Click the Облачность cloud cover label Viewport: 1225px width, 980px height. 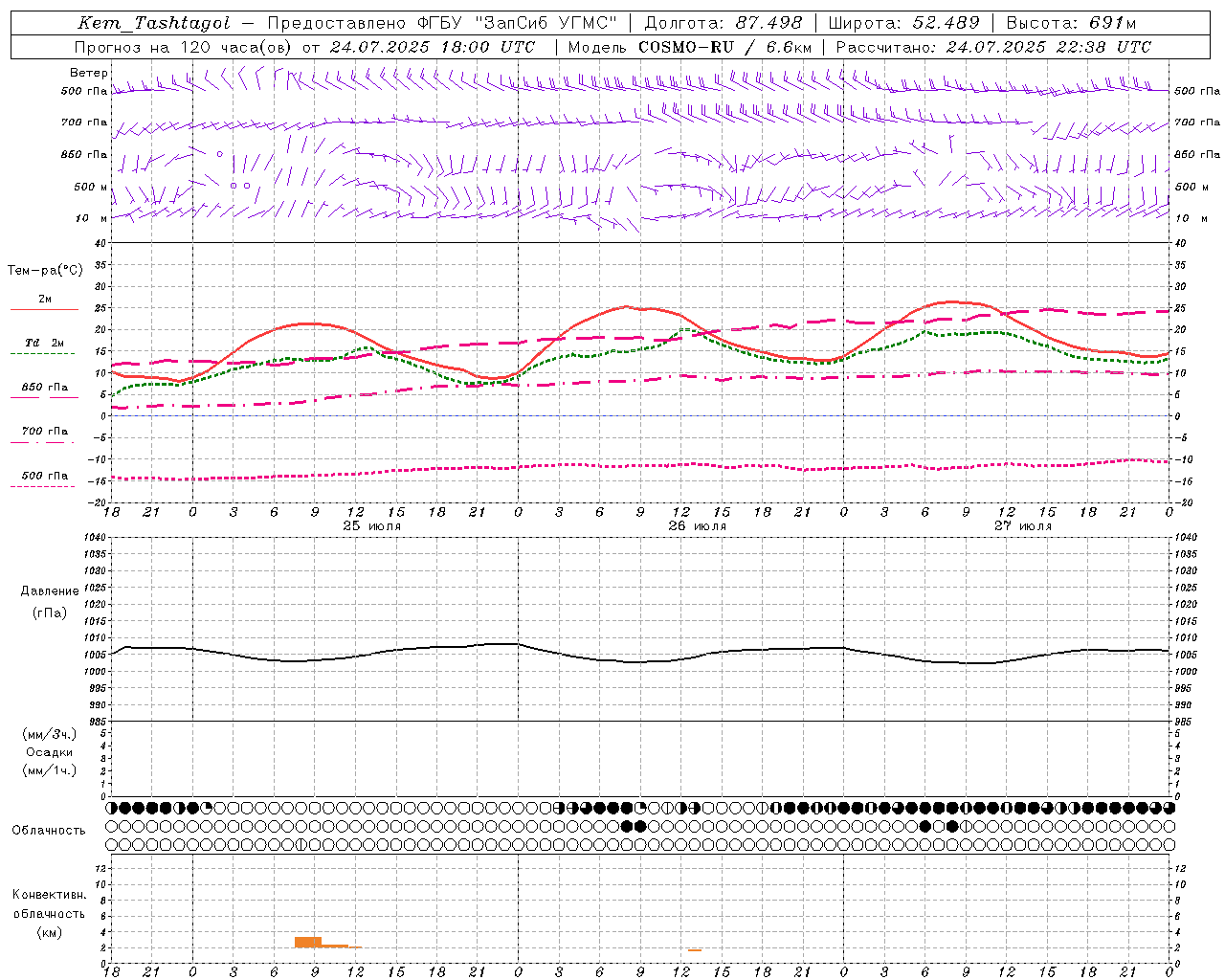point(49,831)
